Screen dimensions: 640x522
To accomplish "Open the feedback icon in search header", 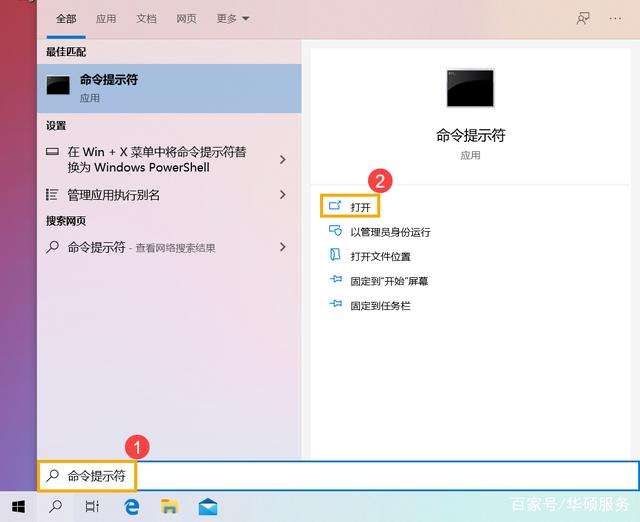I will click(x=583, y=18).
